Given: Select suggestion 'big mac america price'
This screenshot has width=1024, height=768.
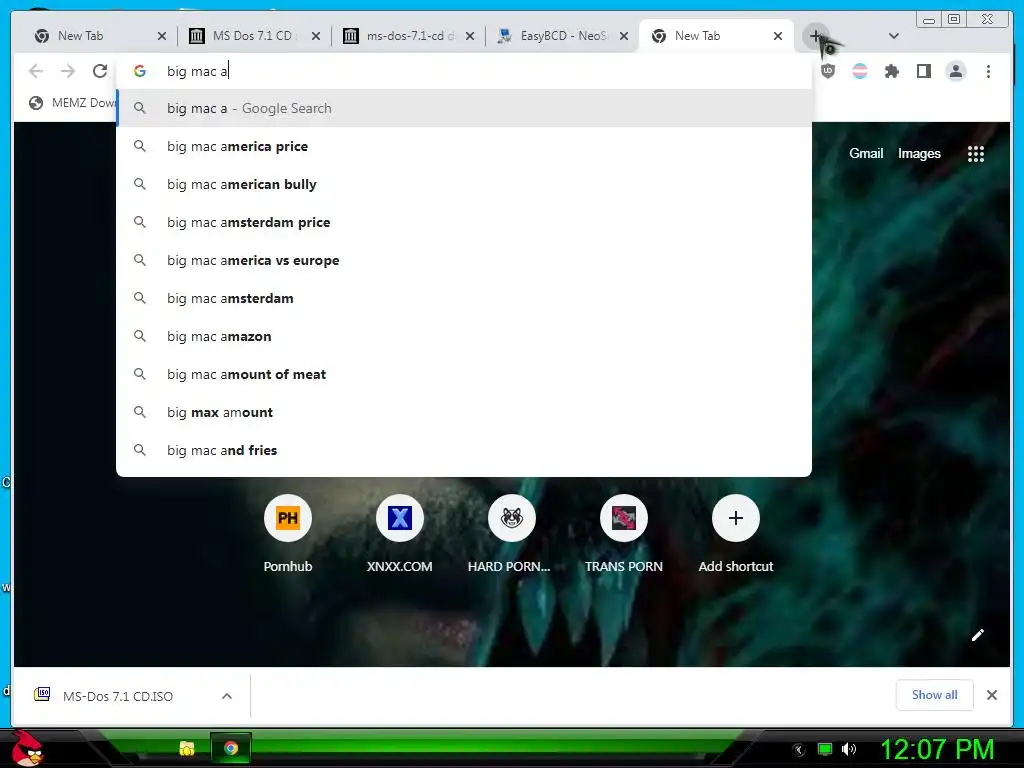Looking at the screenshot, I should pos(464,146).
